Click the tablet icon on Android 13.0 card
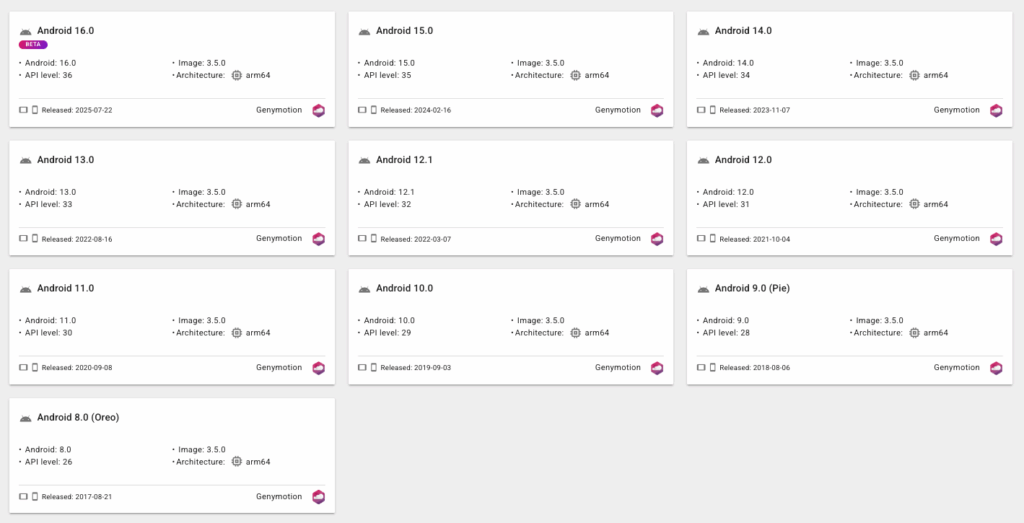Viewport: 1024px width, 523px height. [x=24, y=239]
